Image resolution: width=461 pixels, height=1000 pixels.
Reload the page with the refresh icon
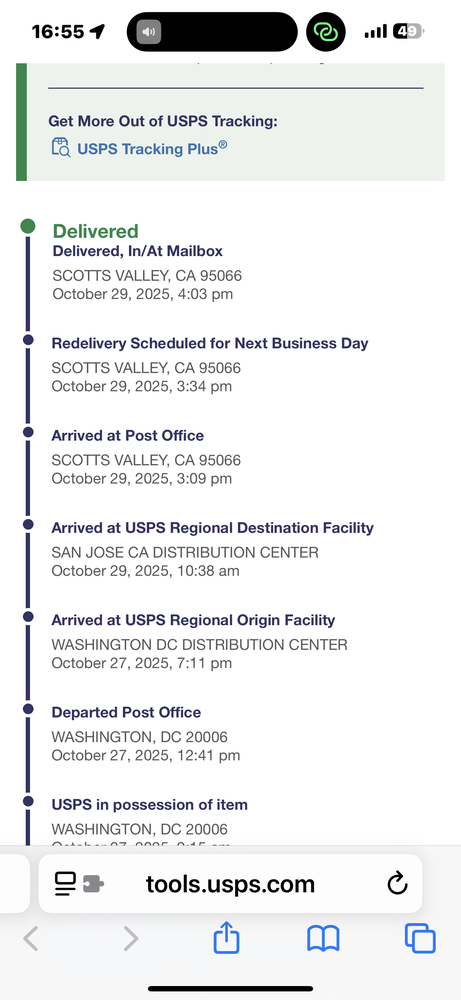[397, 884]
